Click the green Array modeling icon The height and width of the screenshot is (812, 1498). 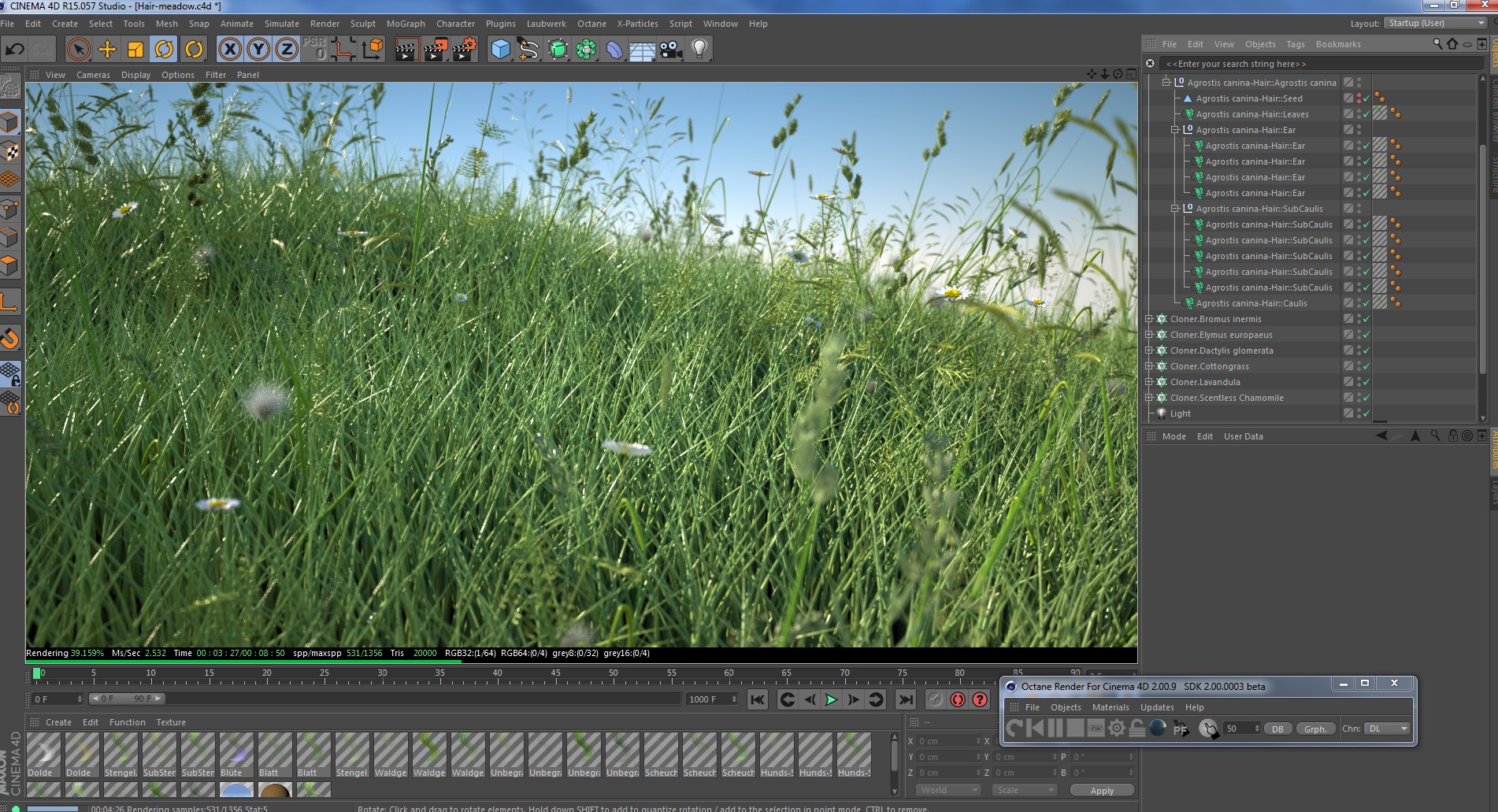tap(586, 50)
